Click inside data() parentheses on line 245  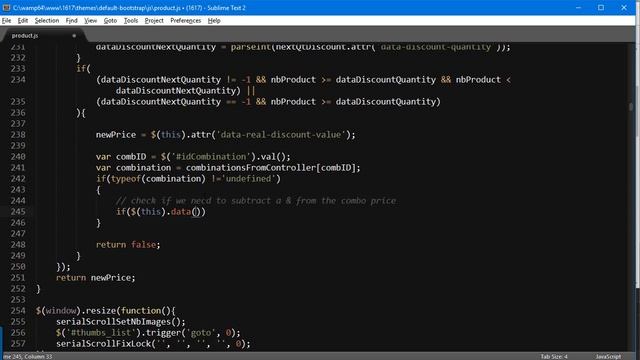(x=196, y=212)
